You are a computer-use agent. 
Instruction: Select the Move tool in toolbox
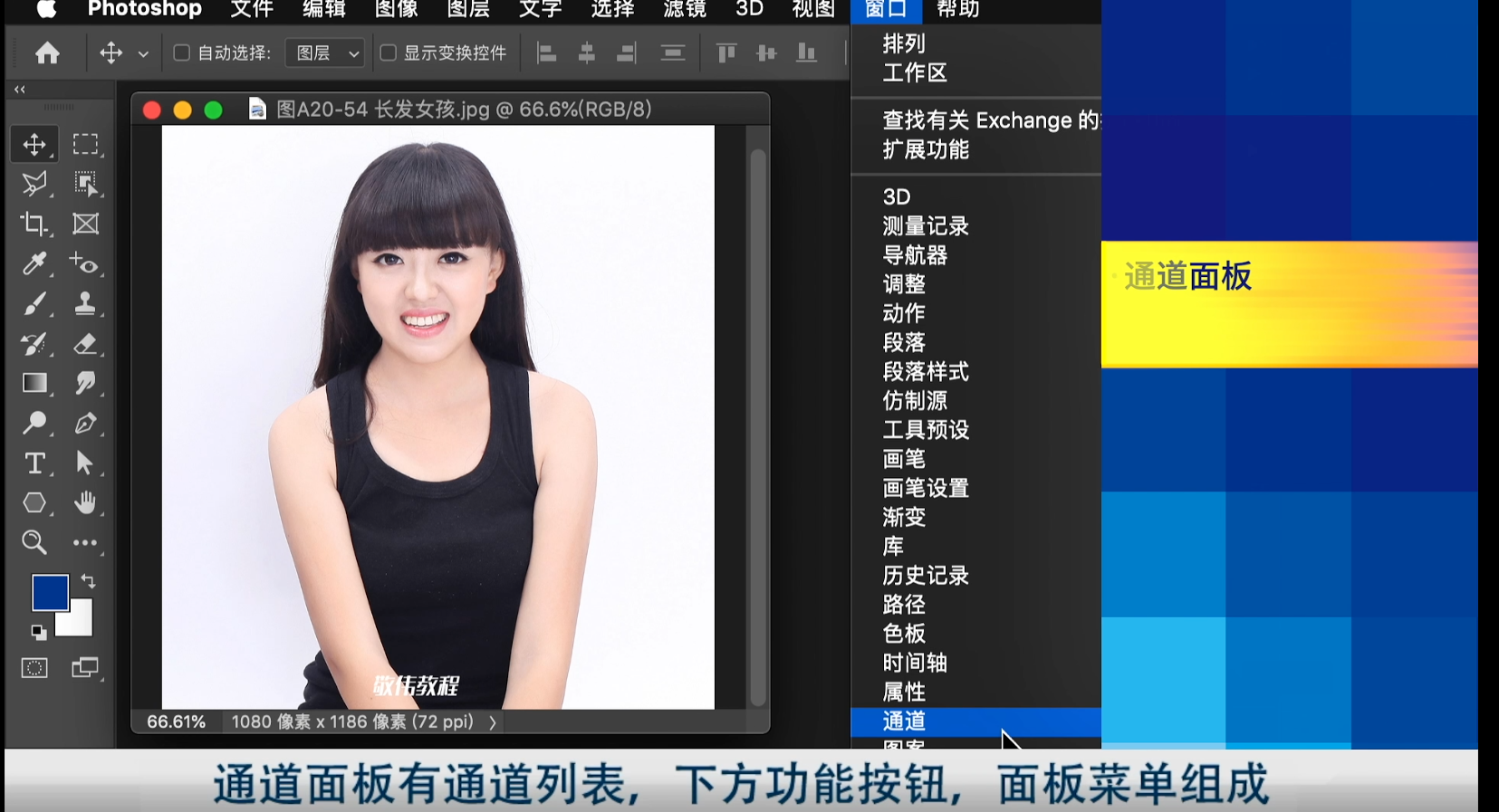(x=34, y=144)
